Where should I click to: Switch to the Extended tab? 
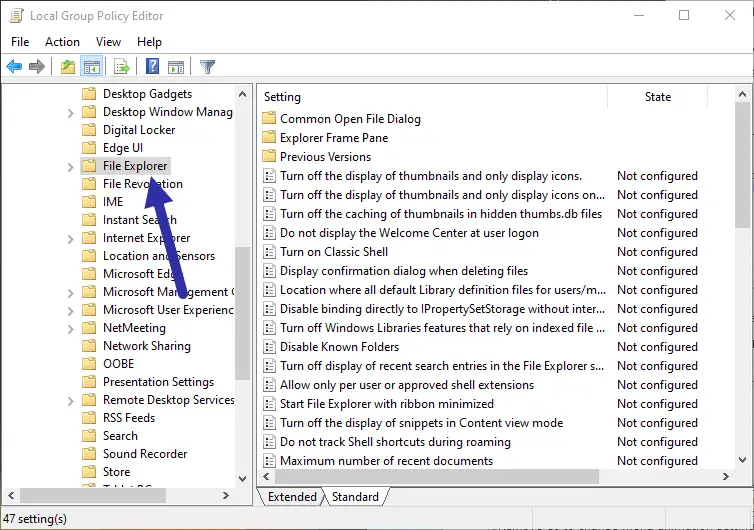[292, 496]
